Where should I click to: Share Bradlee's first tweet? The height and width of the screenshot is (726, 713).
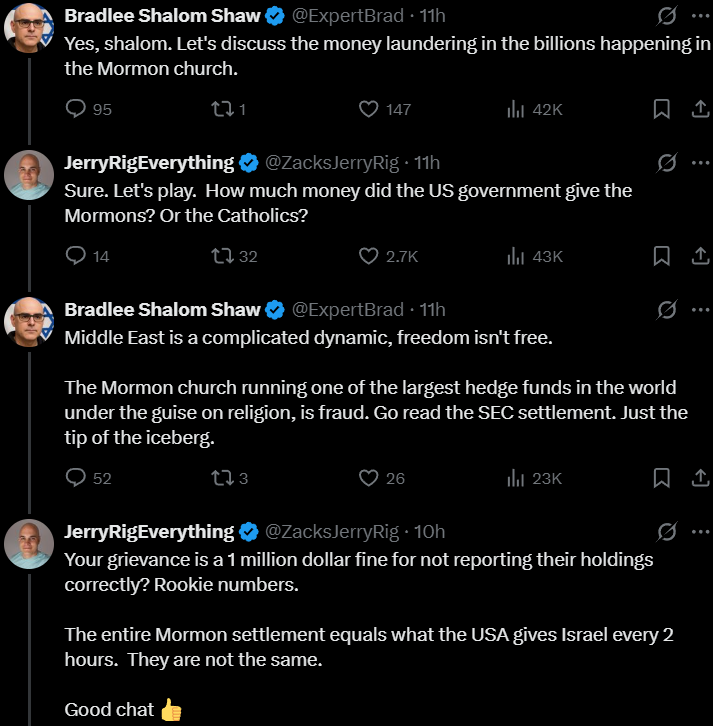coord(700,109)
